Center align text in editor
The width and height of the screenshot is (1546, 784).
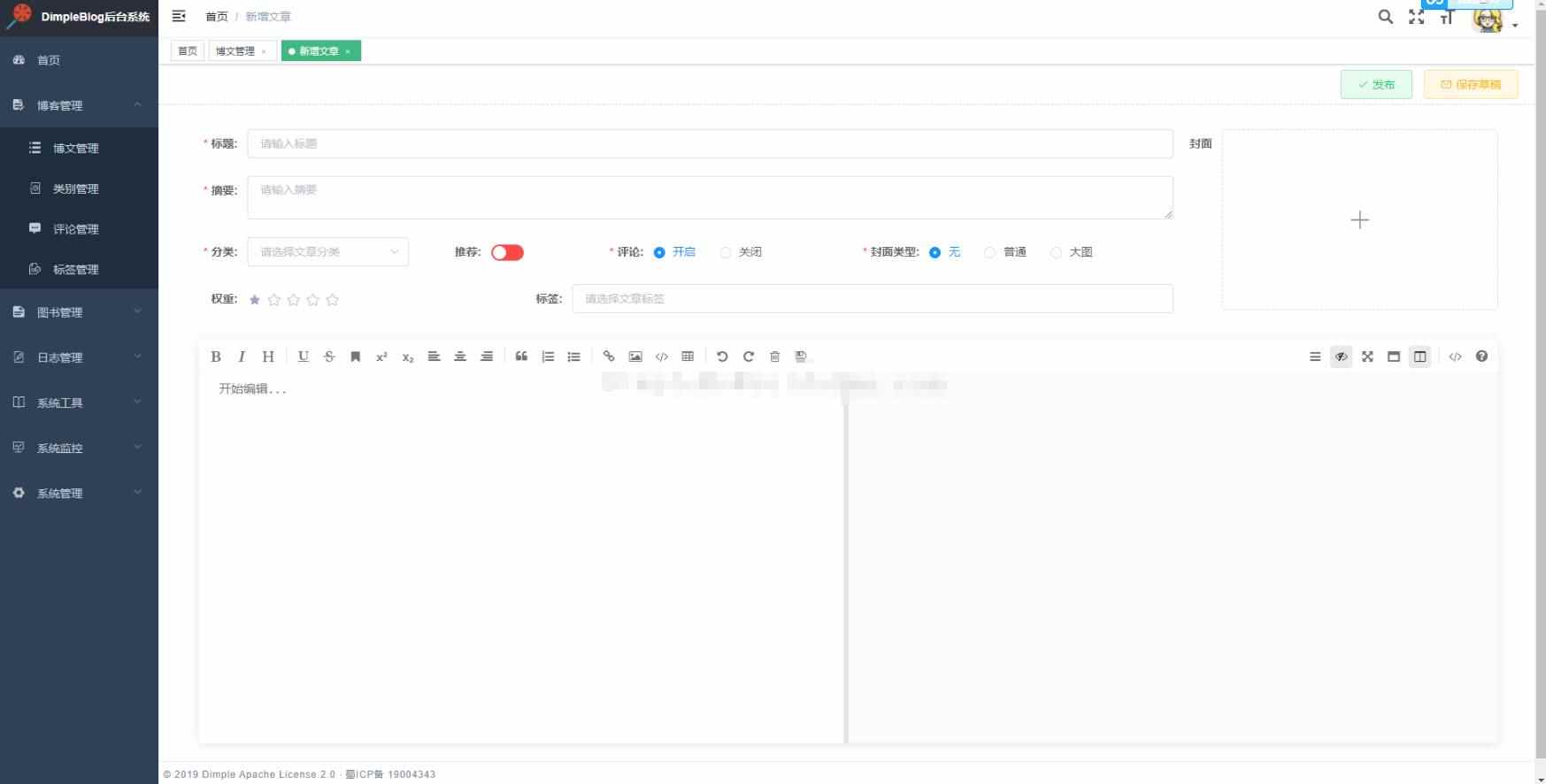(460, 357)
